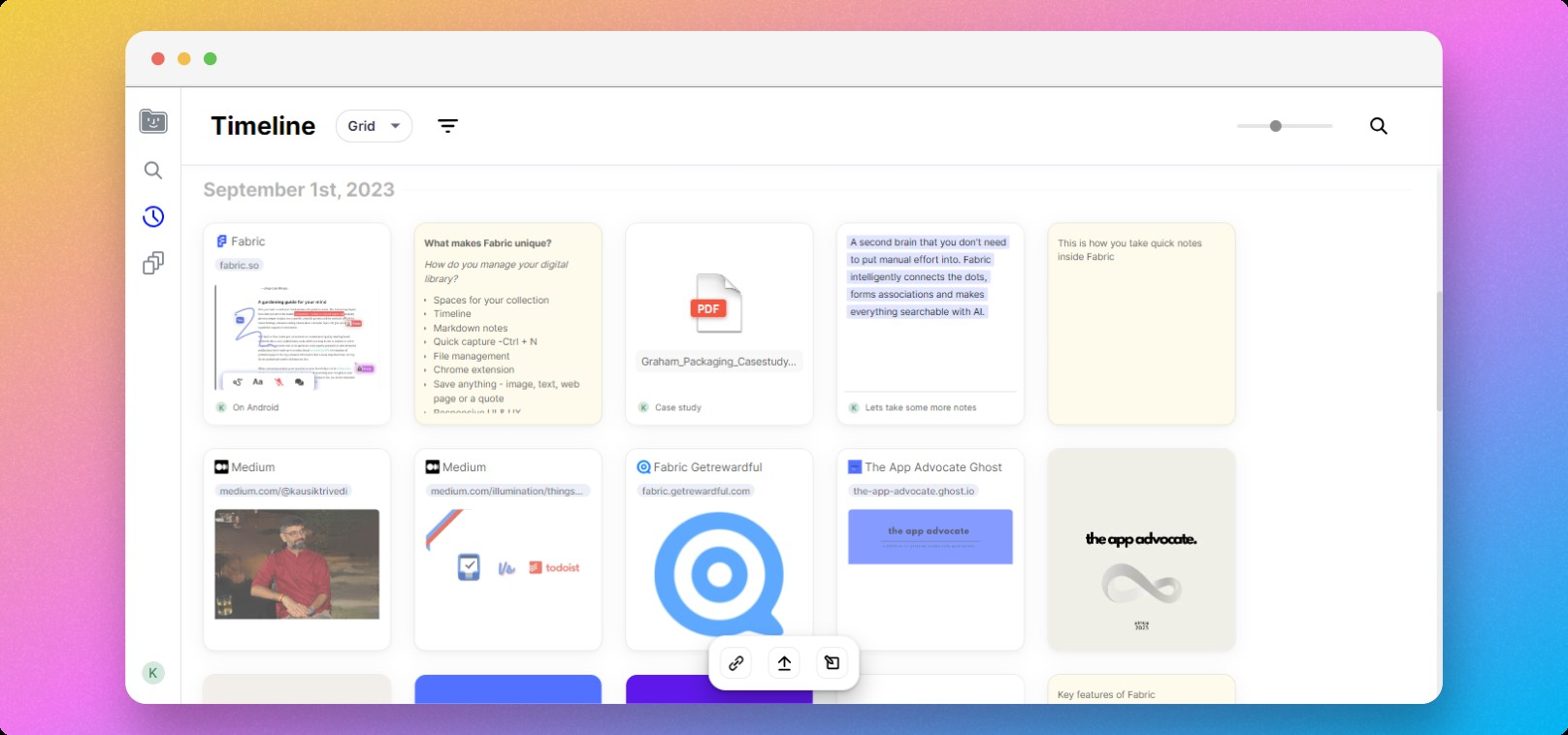Open the 'how you take quick notes' note
The height and width of the screenshot is (735, 1568).
pos(1141,324)
